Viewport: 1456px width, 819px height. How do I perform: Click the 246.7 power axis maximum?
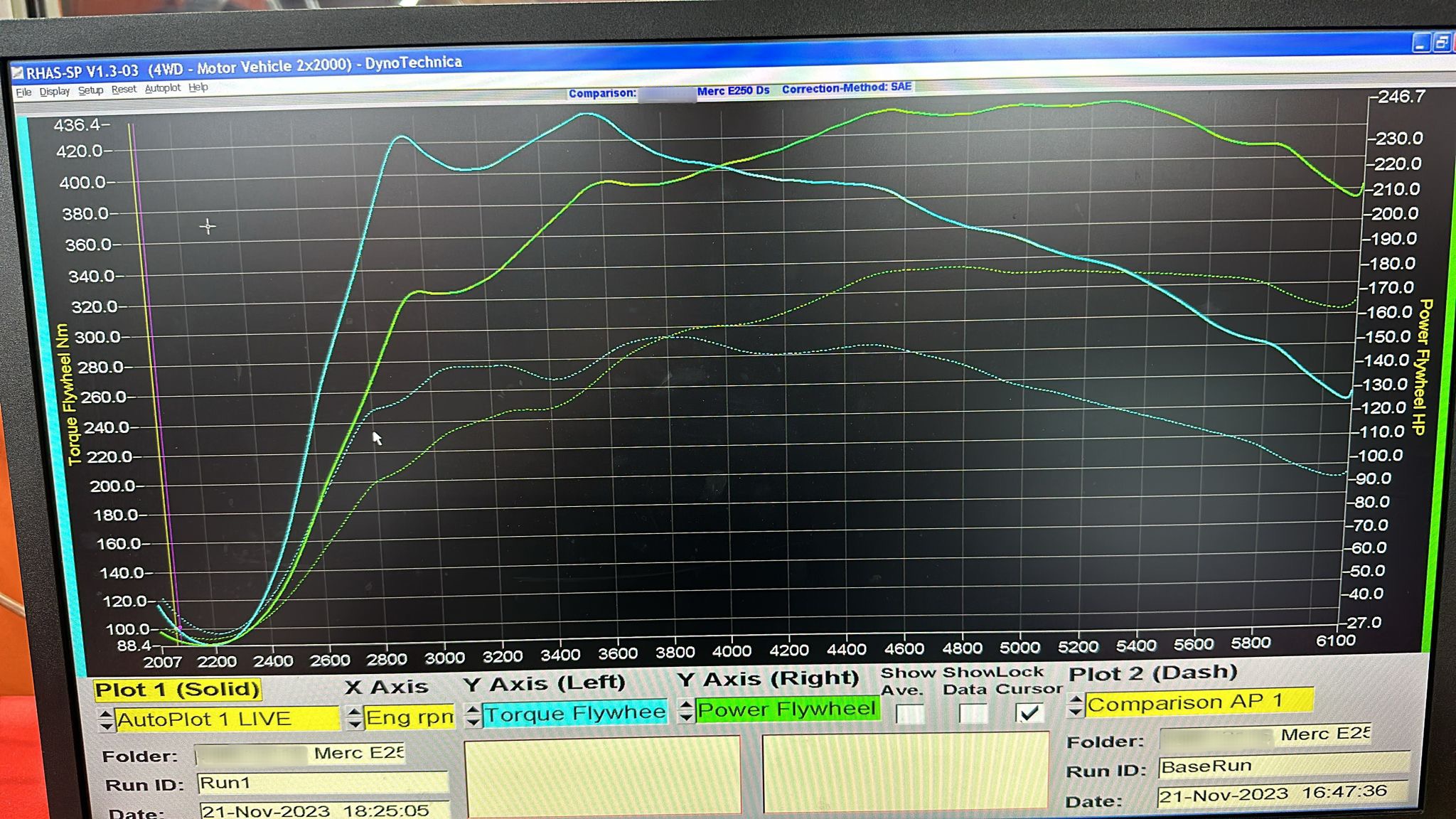(1402, 97)
